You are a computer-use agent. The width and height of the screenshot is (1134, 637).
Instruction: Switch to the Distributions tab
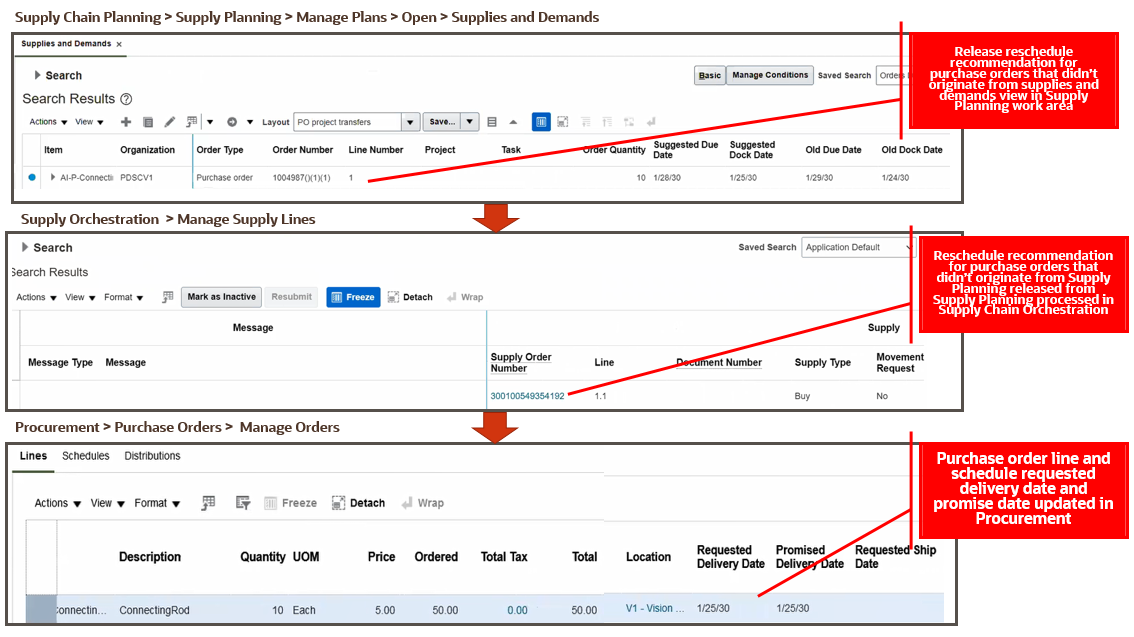[x=152, y=455]
